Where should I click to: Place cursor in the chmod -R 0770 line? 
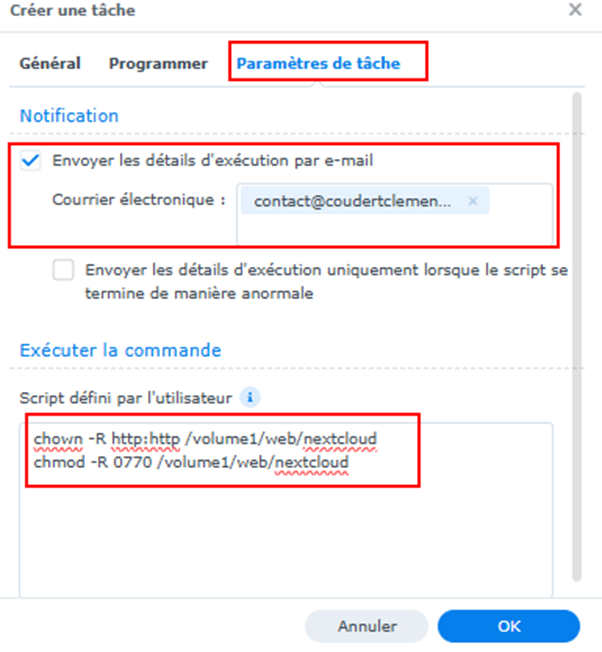tap(191, 462)
